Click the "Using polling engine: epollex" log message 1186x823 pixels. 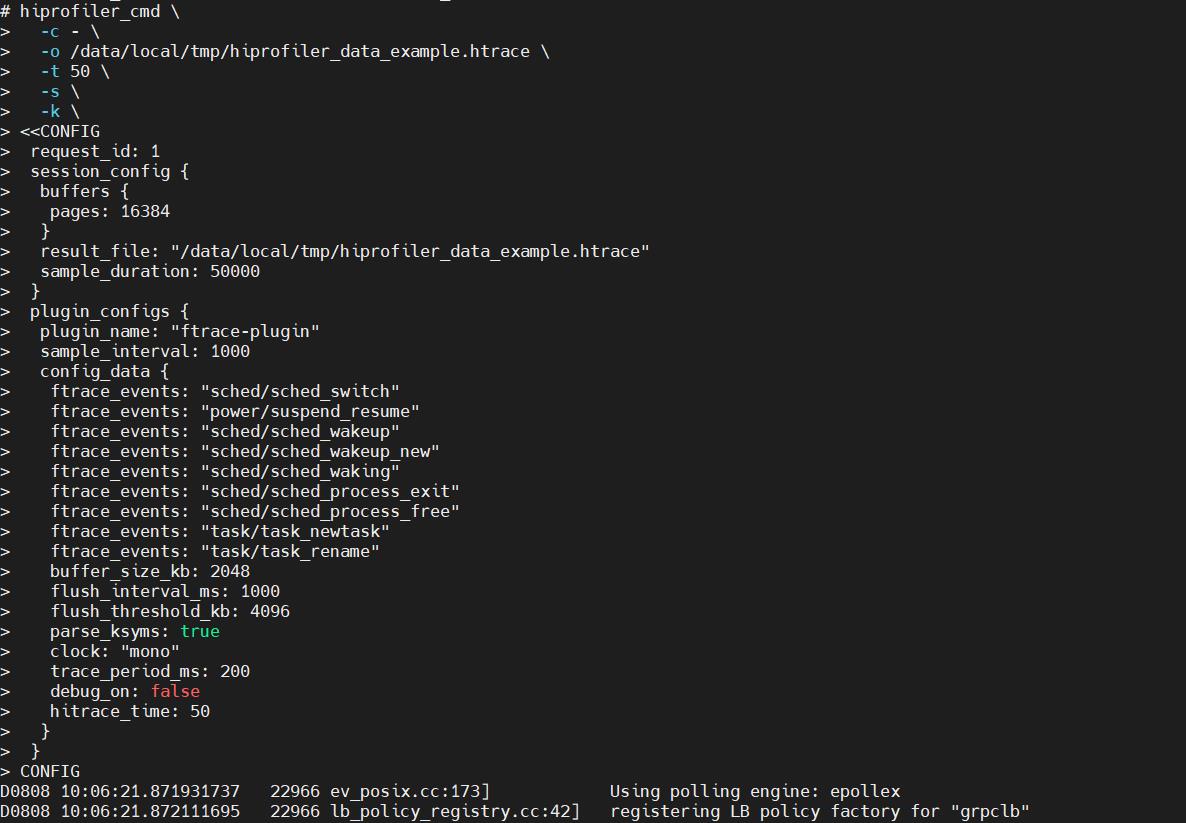(755, 791)
